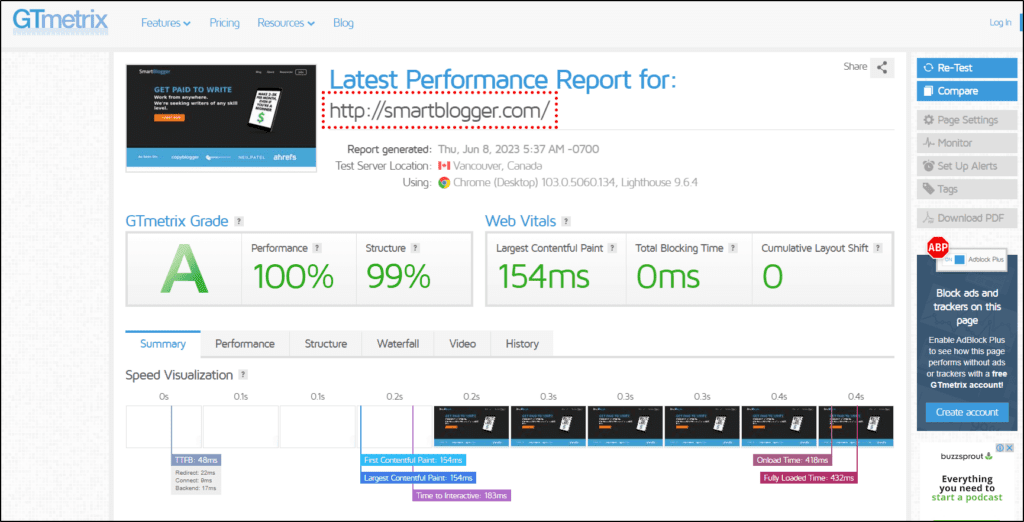Click the Download PDF file icon
The width and height of the screenshot is (1024, 522).
pos(928,218)
